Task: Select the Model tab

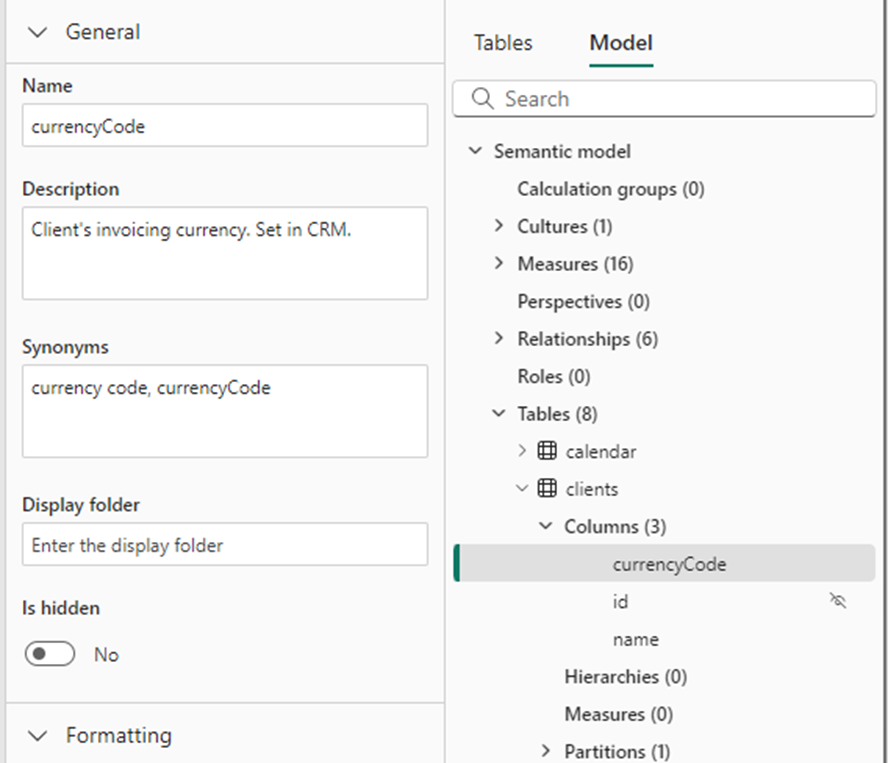Action: click(621, 43)
